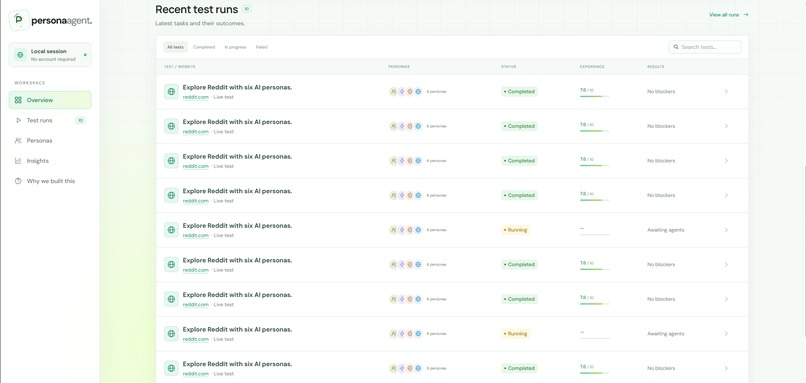This screenshot has width=806, height=383.
Task: Click the Status column header
Action: click(x=508, y=67)
